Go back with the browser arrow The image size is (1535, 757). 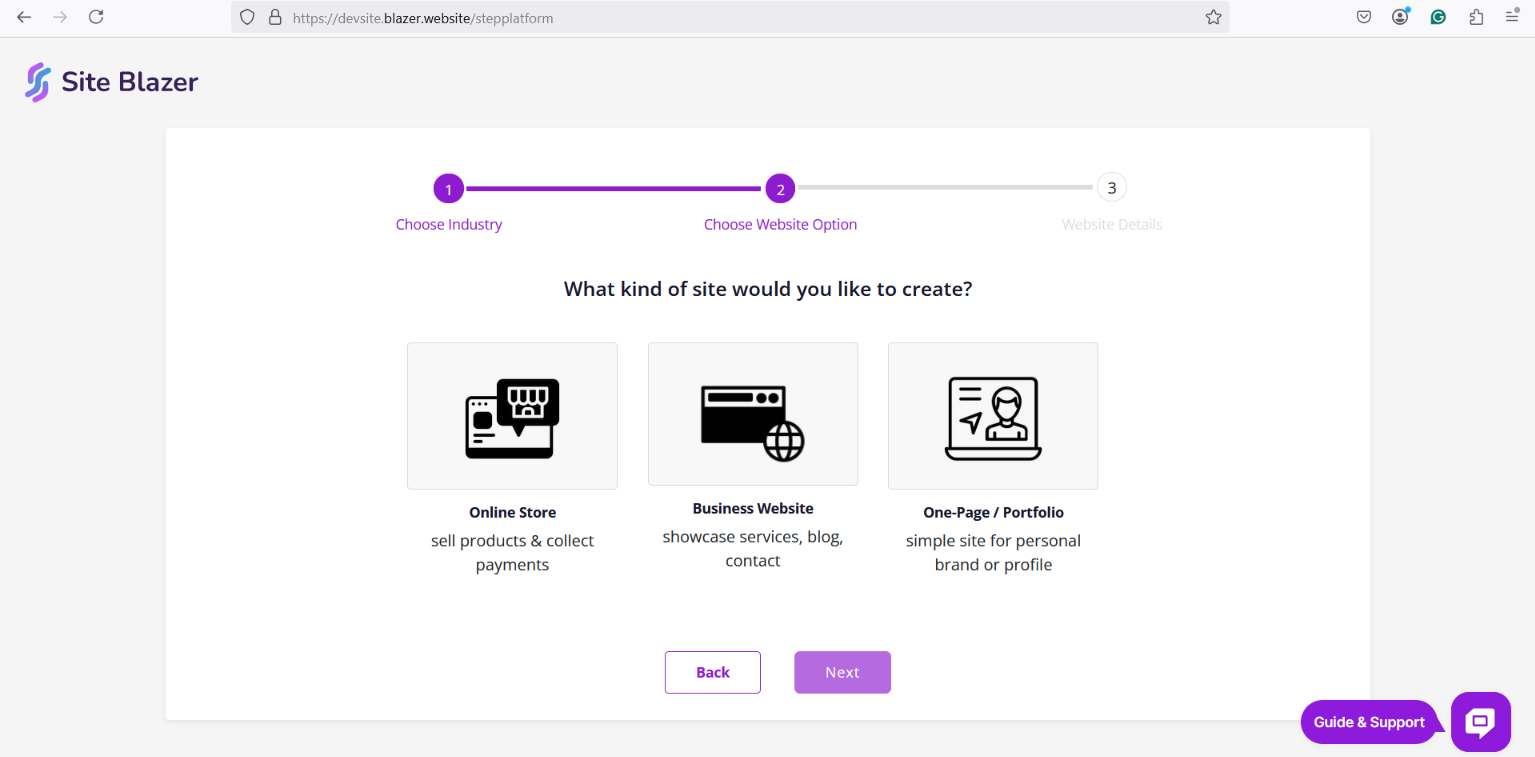pyautogui.click(x=24, y=17)
